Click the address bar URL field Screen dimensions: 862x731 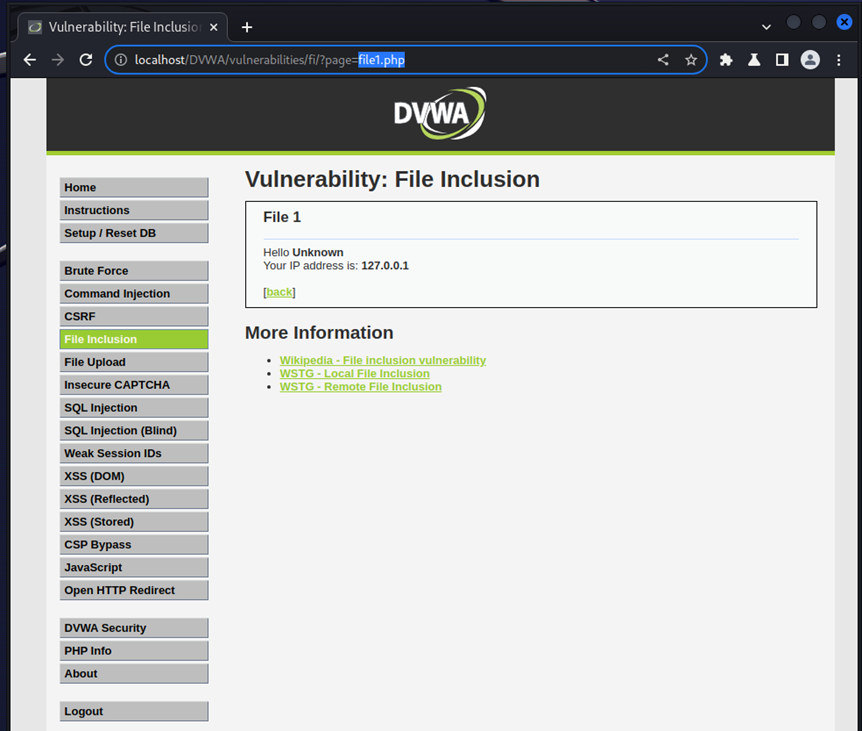click(405, 60)
